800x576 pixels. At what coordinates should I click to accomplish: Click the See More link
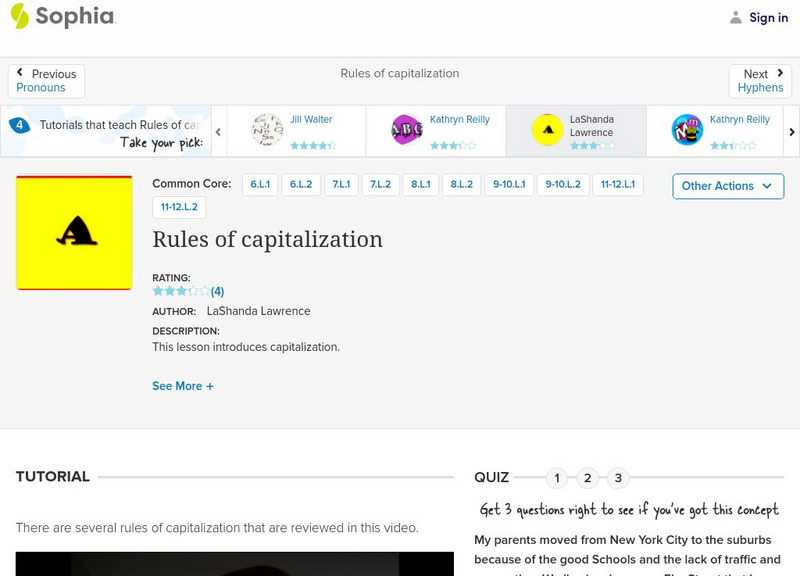pyautogui.click(x=183, y=385)
